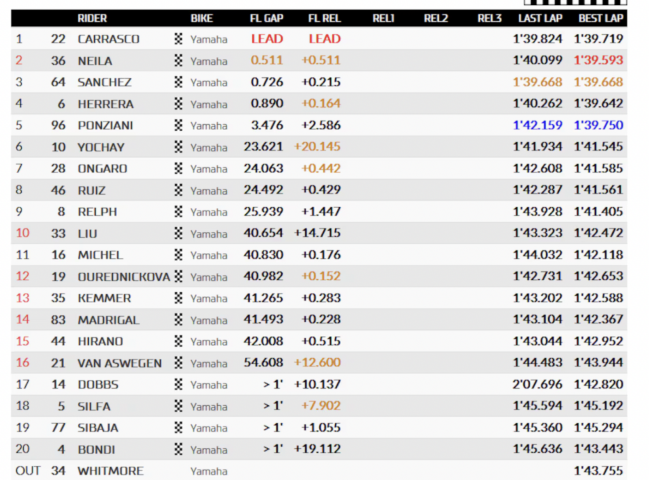Sort by the RIDER column header
The width and height of the screenshot is (649, 480).
pyautogui.click(x=92, y=18)
